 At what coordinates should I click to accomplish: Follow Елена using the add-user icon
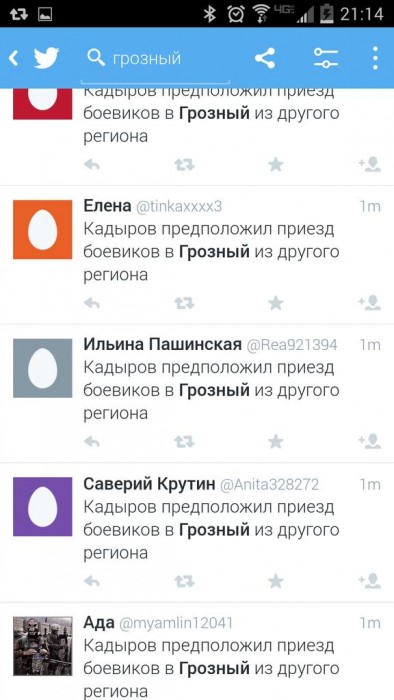pos(369,303)
